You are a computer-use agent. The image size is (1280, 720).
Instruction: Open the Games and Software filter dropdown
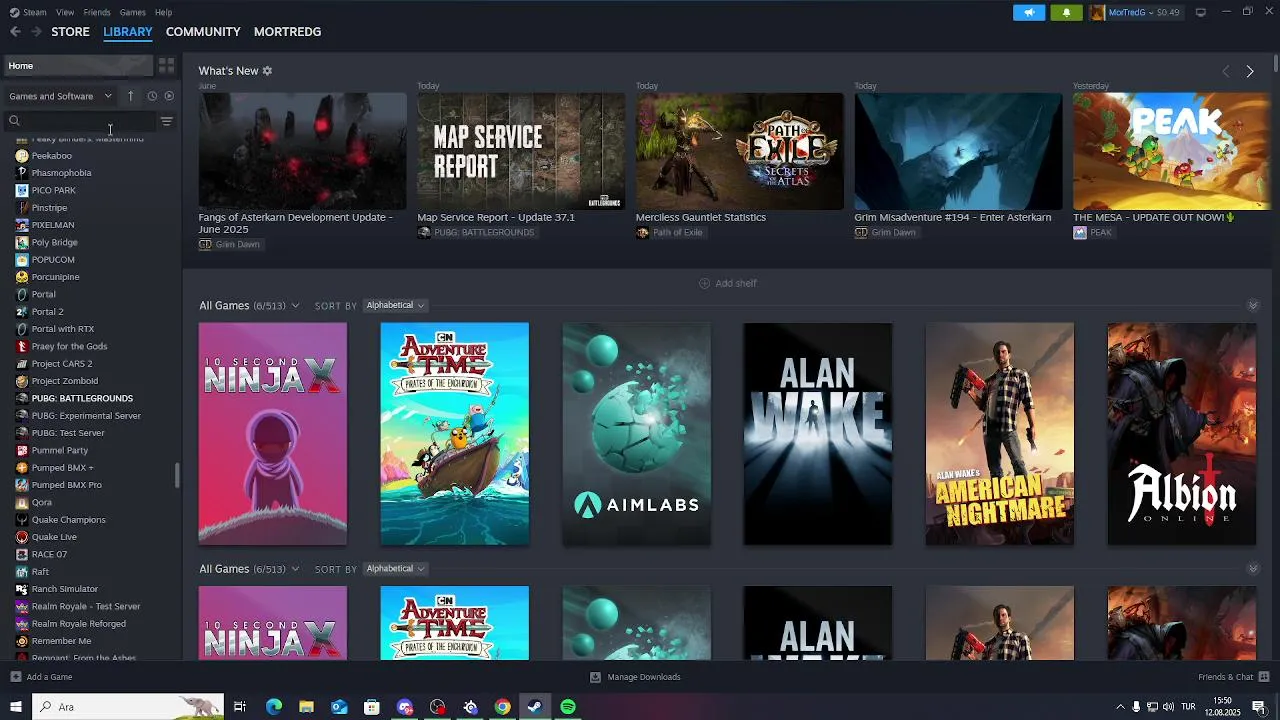[x=60, y=96]
